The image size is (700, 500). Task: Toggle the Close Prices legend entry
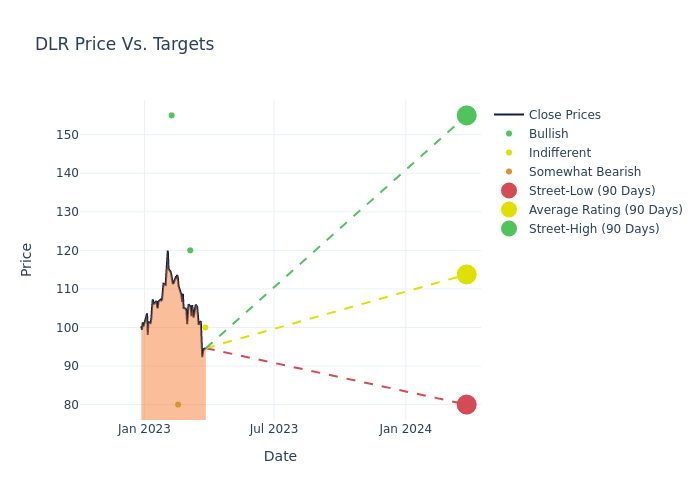pos(564,115)
